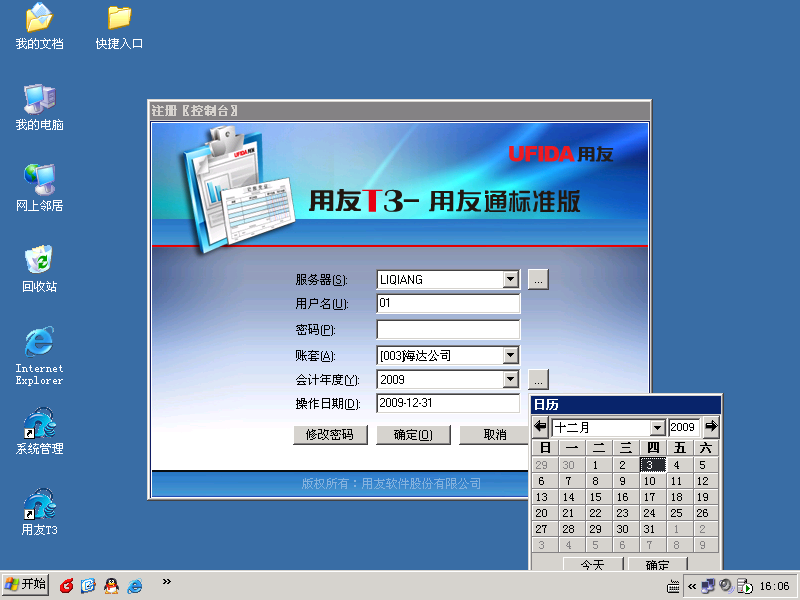Expand the quick launch overflow chevron

(166, 582)
